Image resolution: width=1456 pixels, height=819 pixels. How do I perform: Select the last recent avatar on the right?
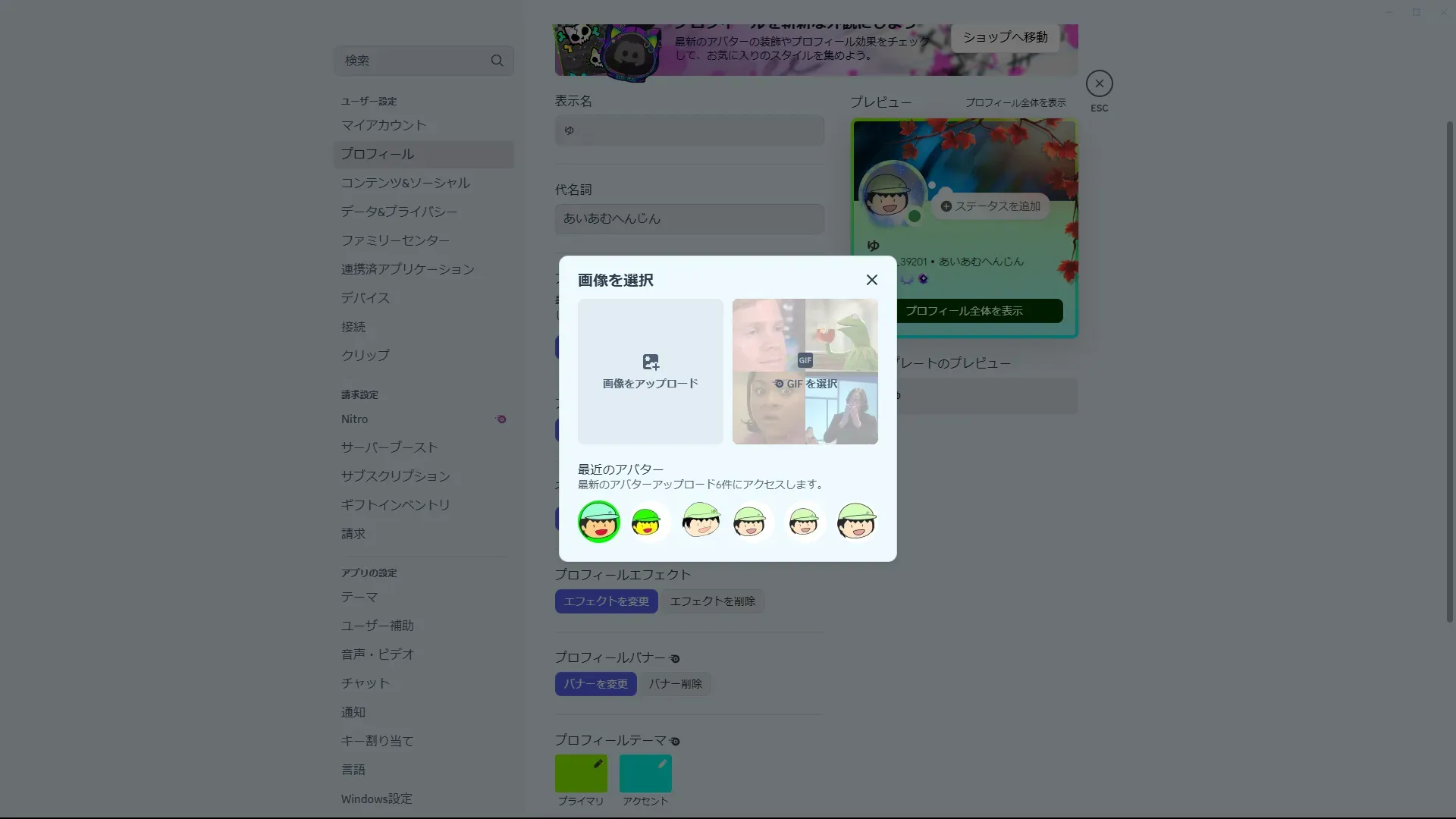(856, 522)
